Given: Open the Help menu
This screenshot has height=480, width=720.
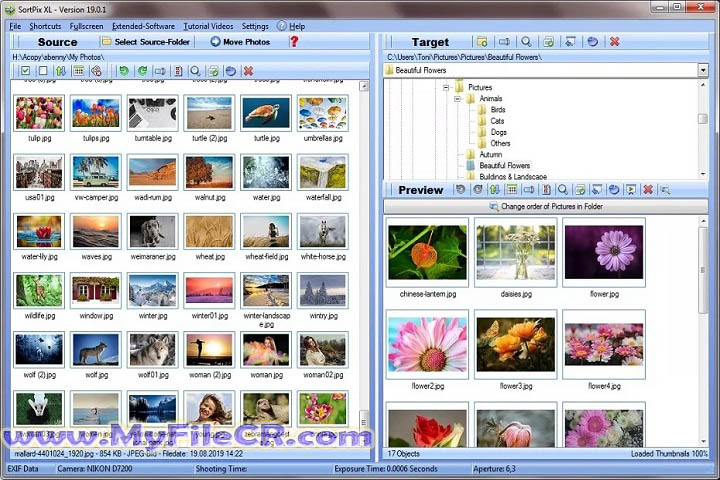Looking at the screenshot, I should 291,26.
